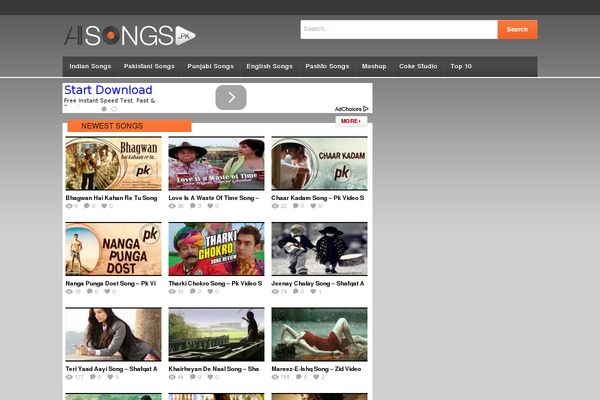Open Chaar Kadam Song title link

[x=318, y=198]
